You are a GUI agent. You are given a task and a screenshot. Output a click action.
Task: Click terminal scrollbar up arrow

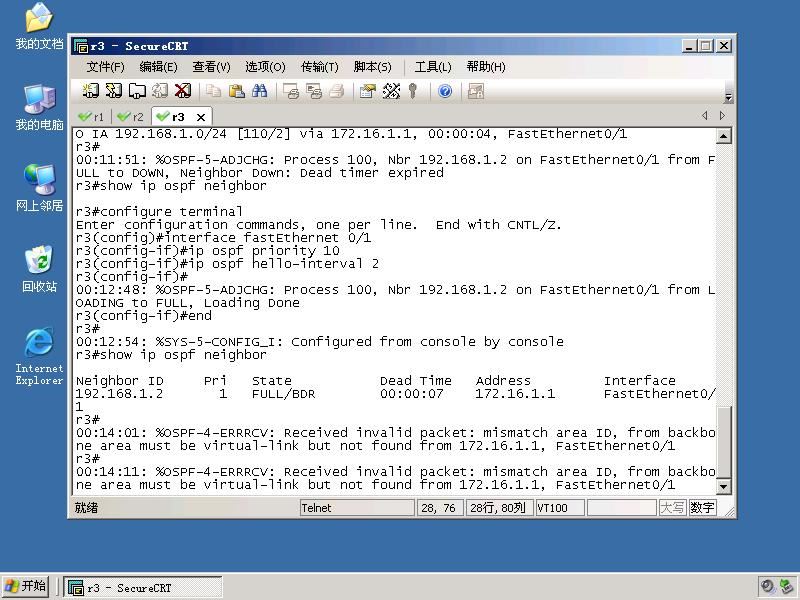click(723, 136)
